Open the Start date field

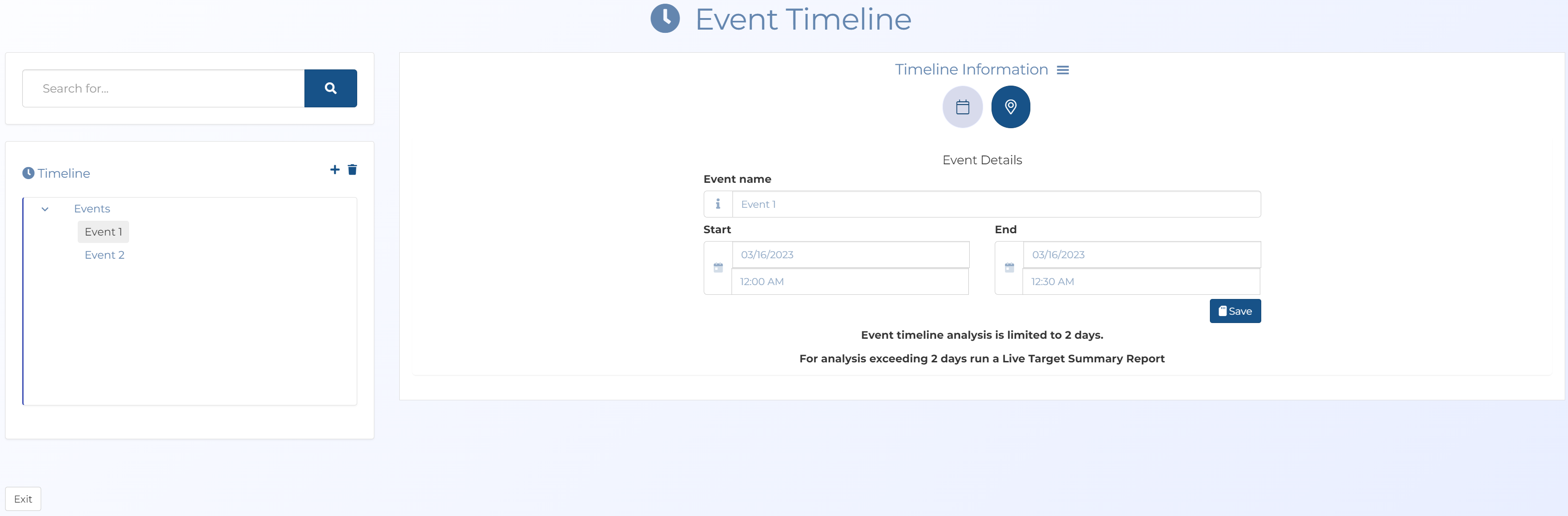850,255
